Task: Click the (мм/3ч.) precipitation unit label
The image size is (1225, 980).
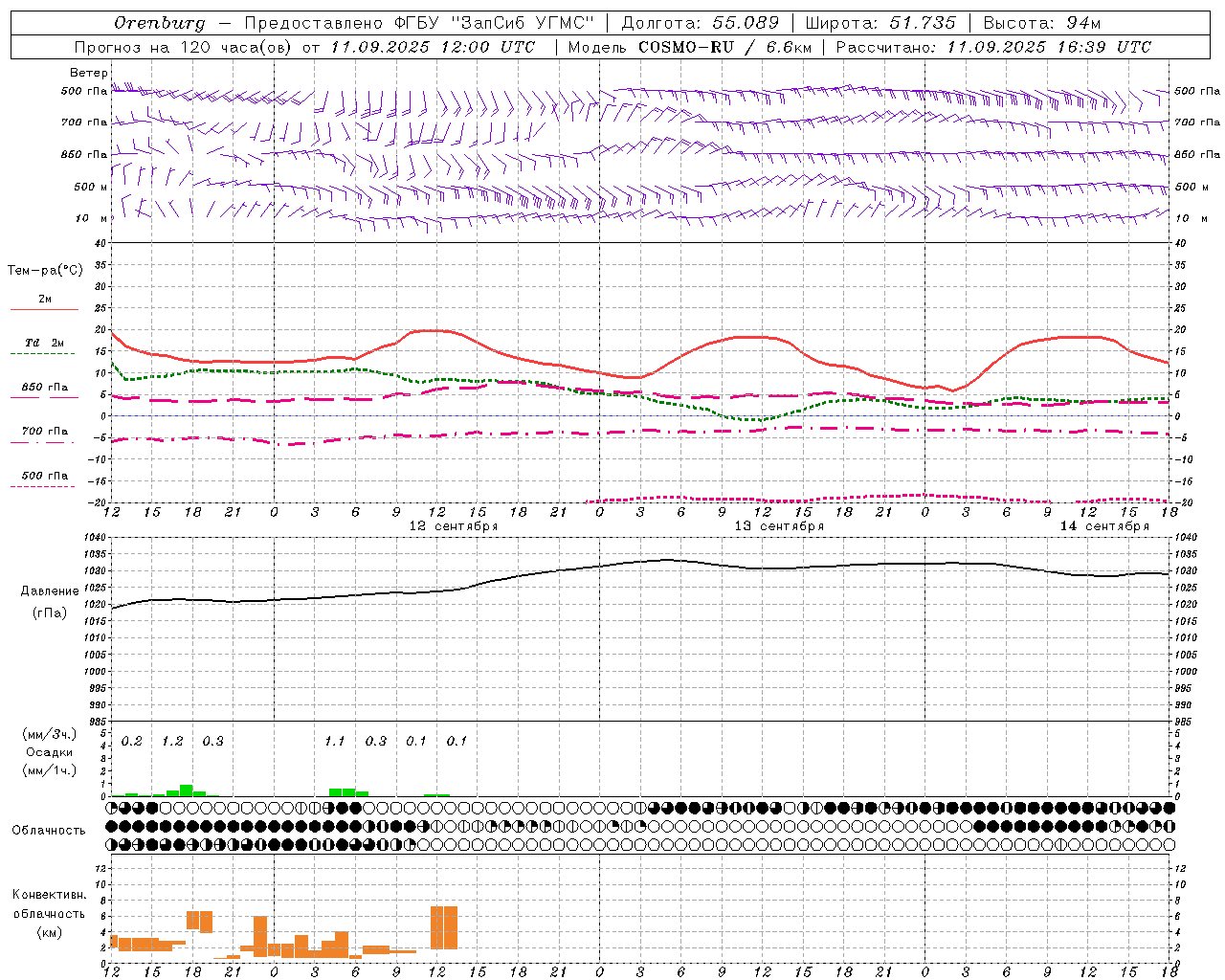Action: [50, 734]
